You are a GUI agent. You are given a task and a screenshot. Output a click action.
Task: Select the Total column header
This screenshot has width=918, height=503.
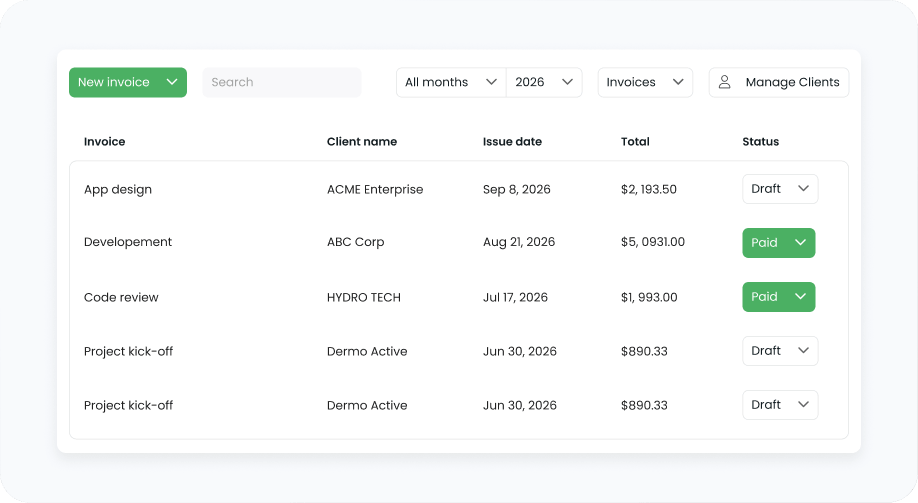coord(635,142)
